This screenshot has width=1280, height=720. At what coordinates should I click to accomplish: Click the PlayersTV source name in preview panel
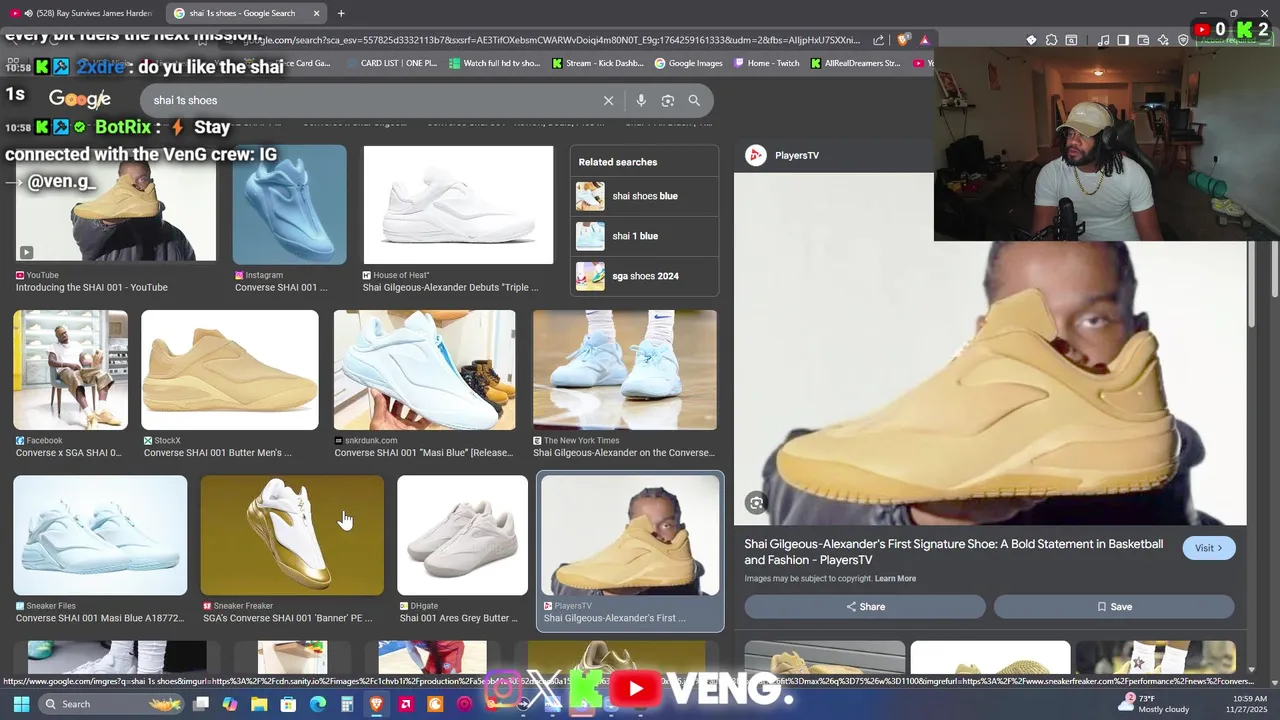tap(797, 155)
